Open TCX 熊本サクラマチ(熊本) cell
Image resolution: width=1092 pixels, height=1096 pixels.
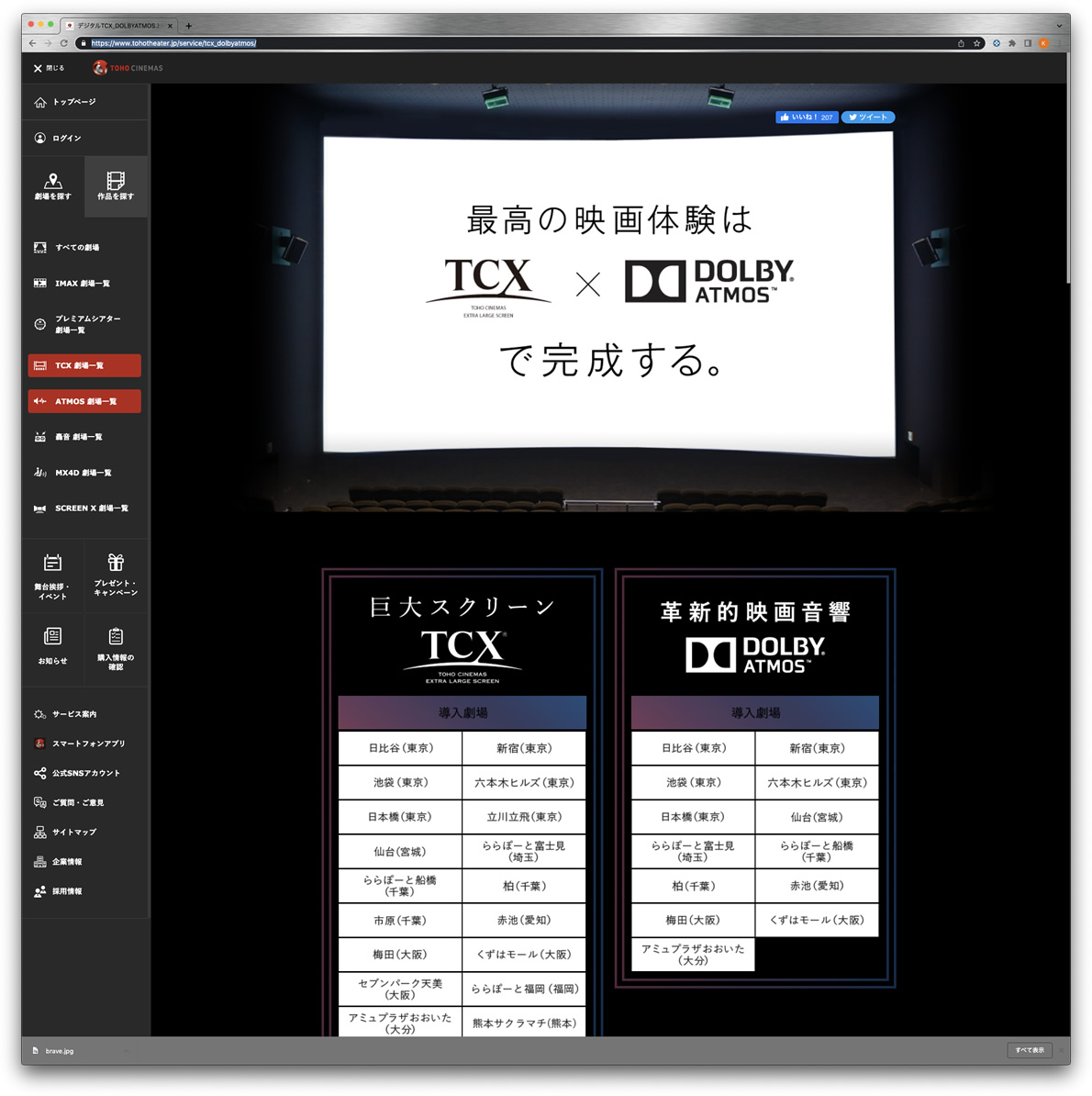[x=524, y=1022]
